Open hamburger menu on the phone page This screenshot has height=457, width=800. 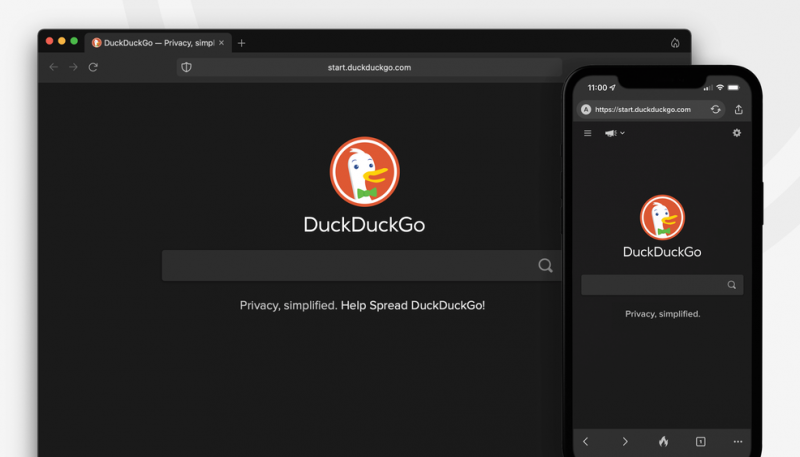pos(587,133)
